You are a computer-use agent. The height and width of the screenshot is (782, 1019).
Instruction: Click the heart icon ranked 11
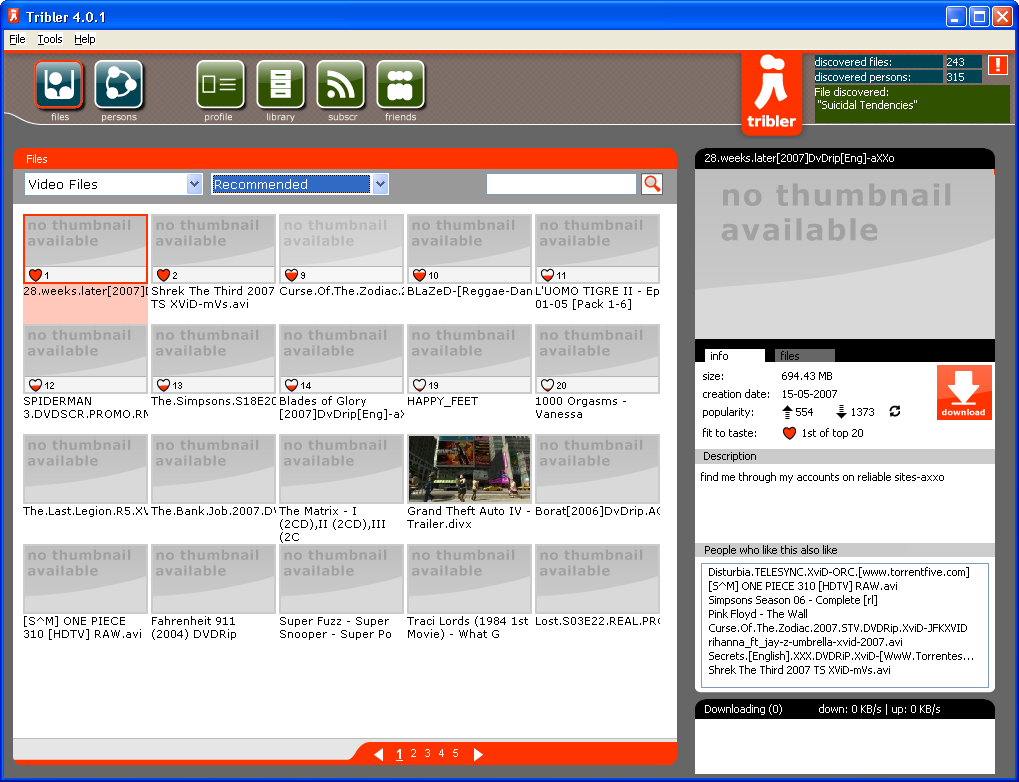548,275
